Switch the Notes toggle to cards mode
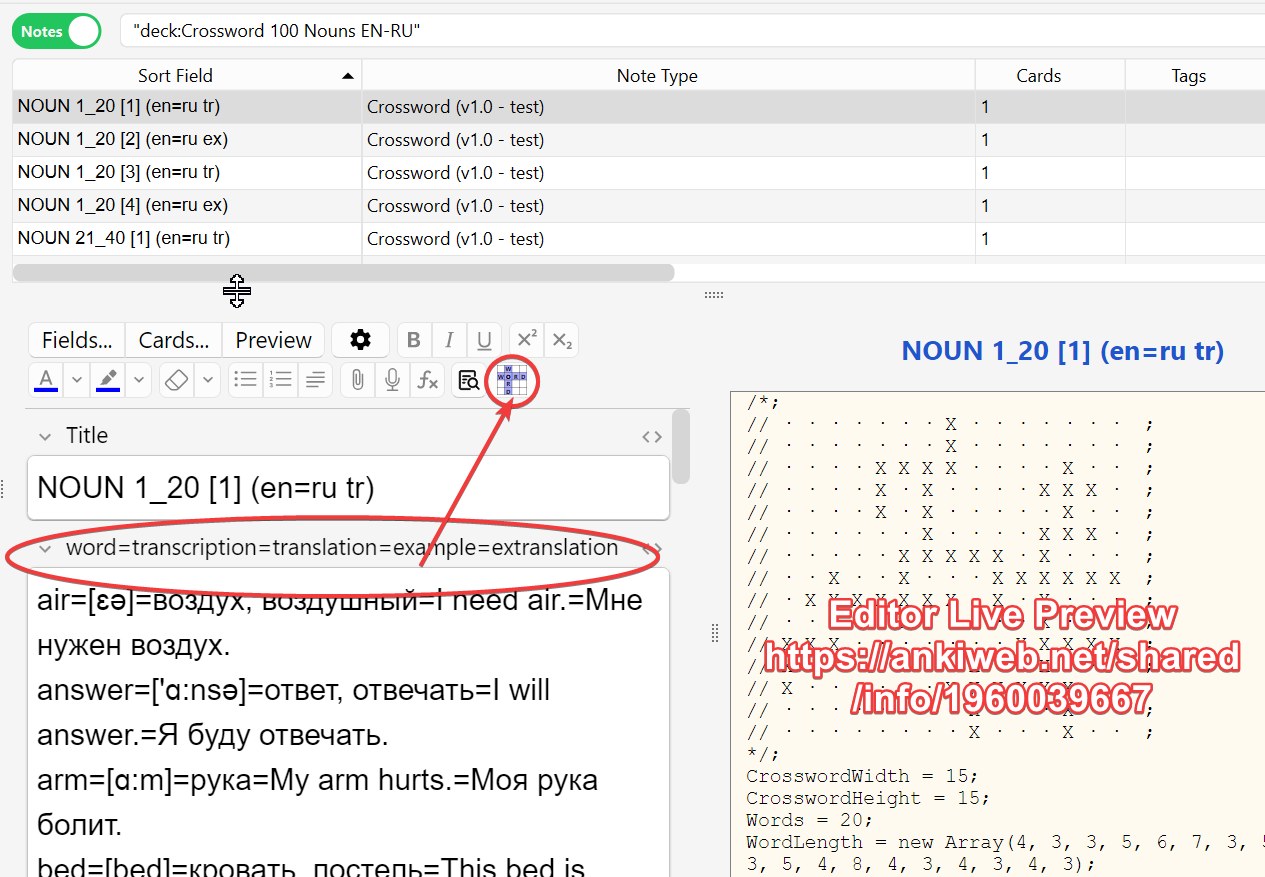 pos(57,31)
